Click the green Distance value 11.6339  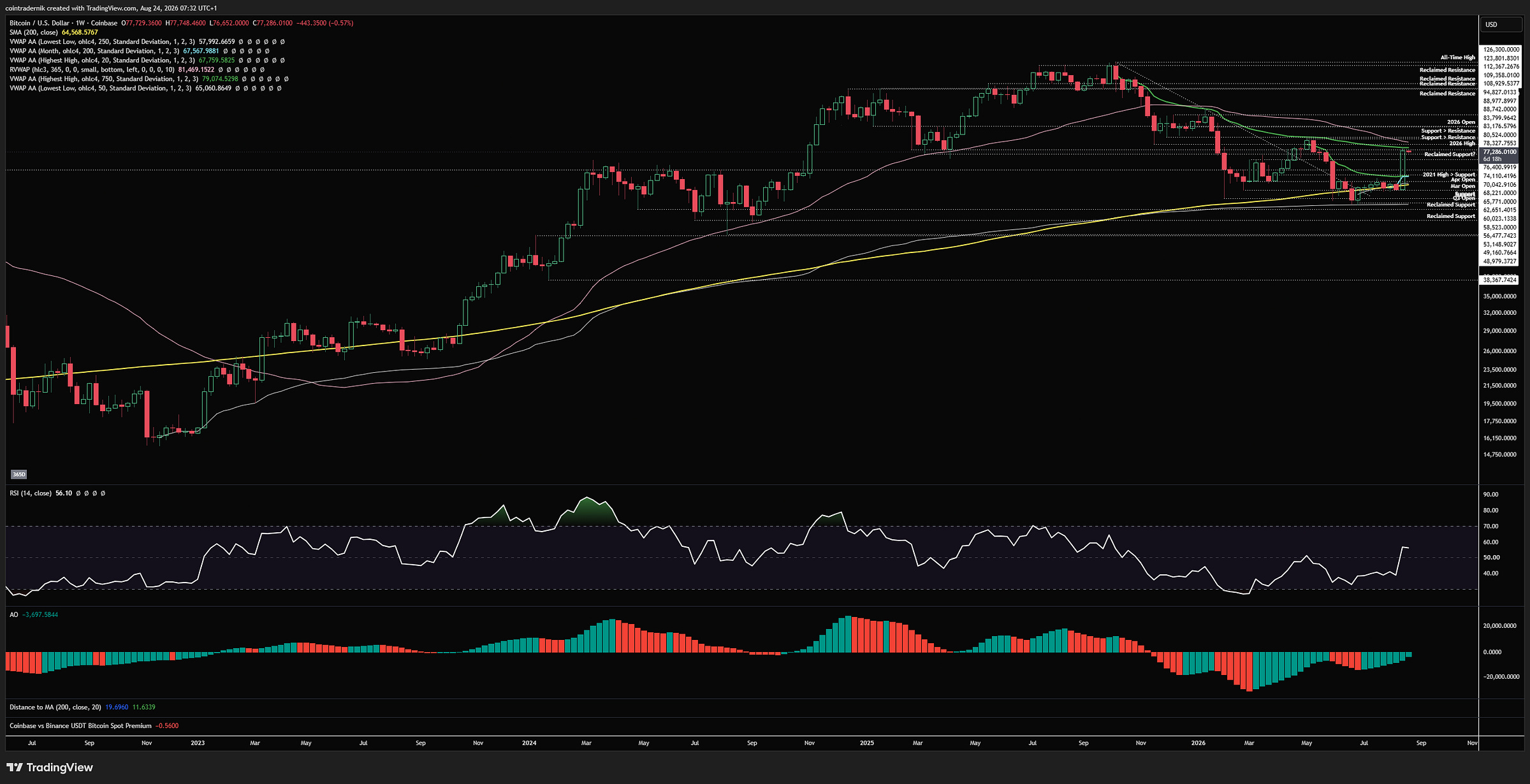point(143,707)
